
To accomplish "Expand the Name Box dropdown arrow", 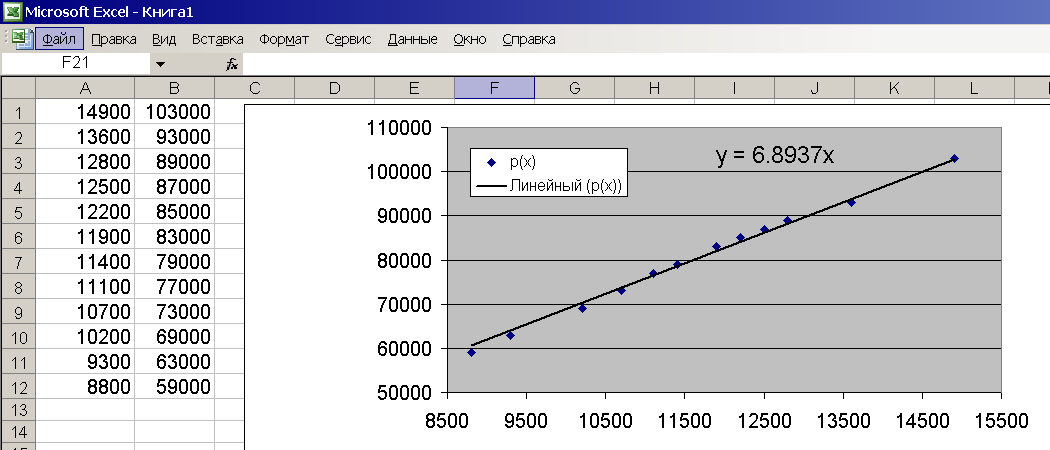I will (x=160, y=64).
